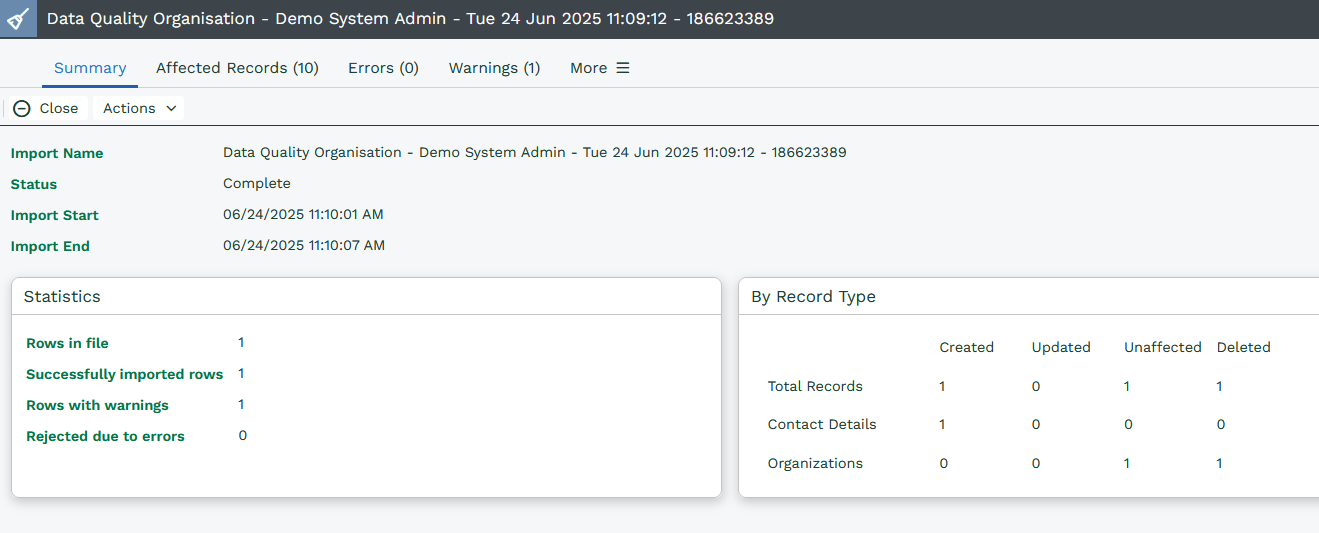Click the Import End timestamp

(x=303, y=246)
